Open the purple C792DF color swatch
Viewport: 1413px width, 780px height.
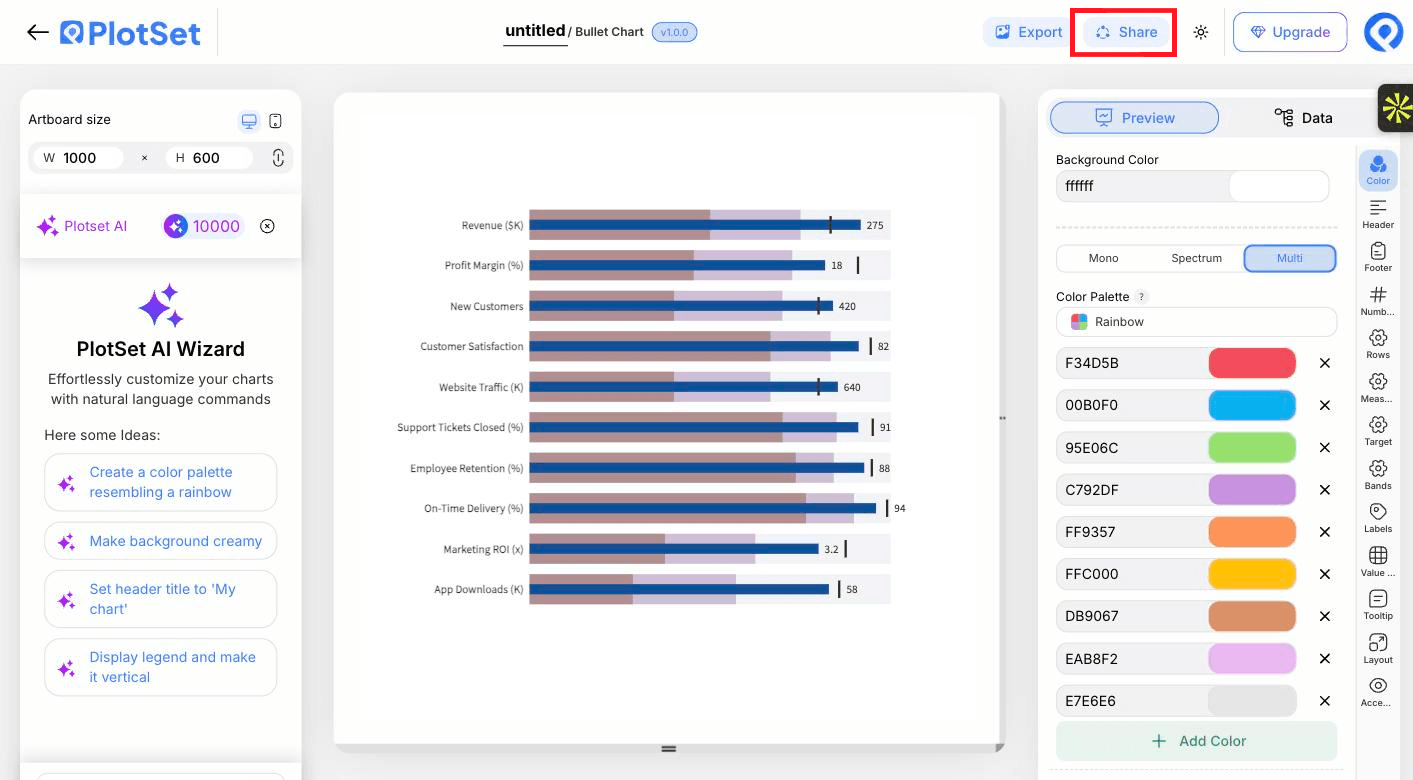[x=1252, y=490]
